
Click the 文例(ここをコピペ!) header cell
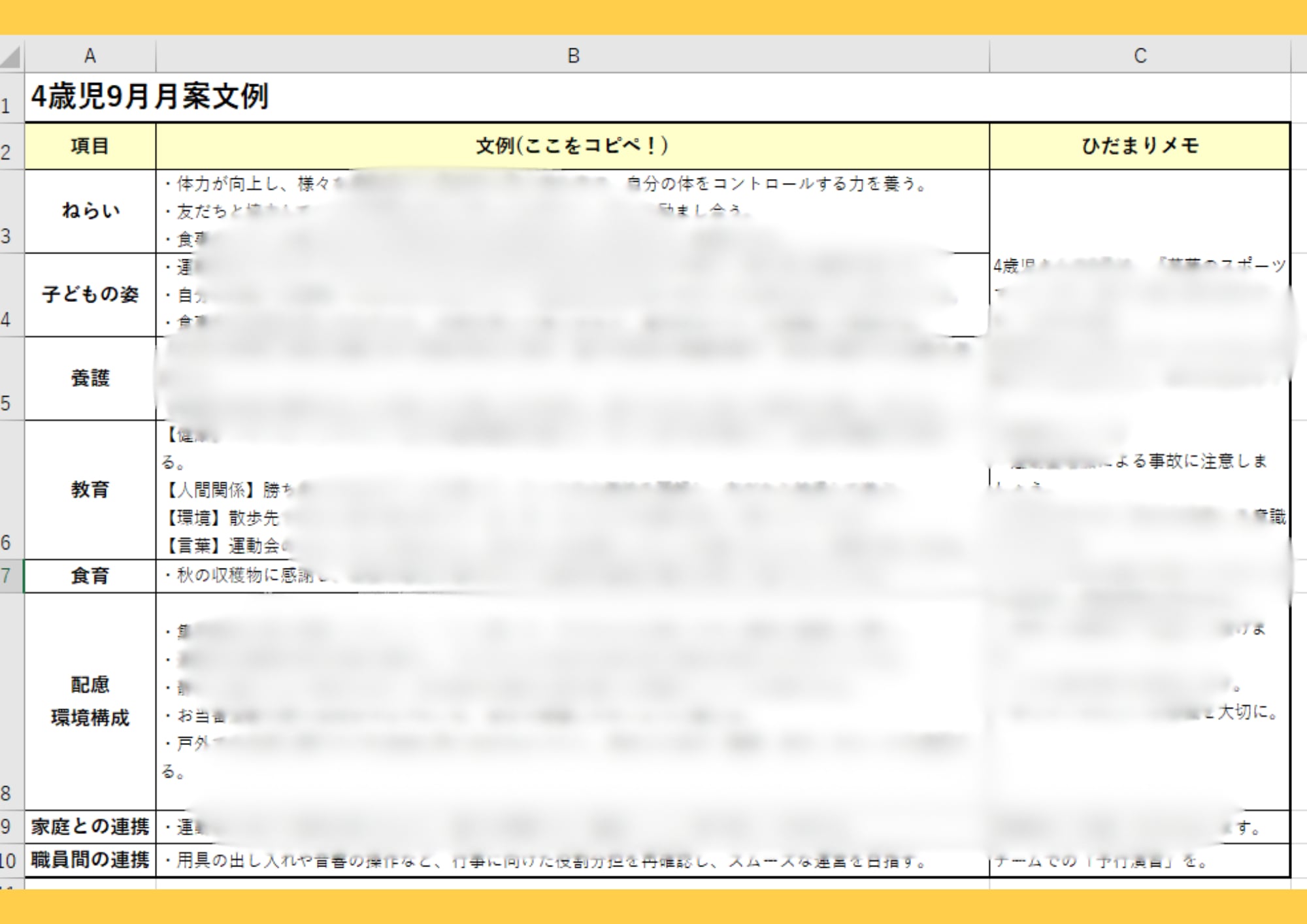point(572,146)
